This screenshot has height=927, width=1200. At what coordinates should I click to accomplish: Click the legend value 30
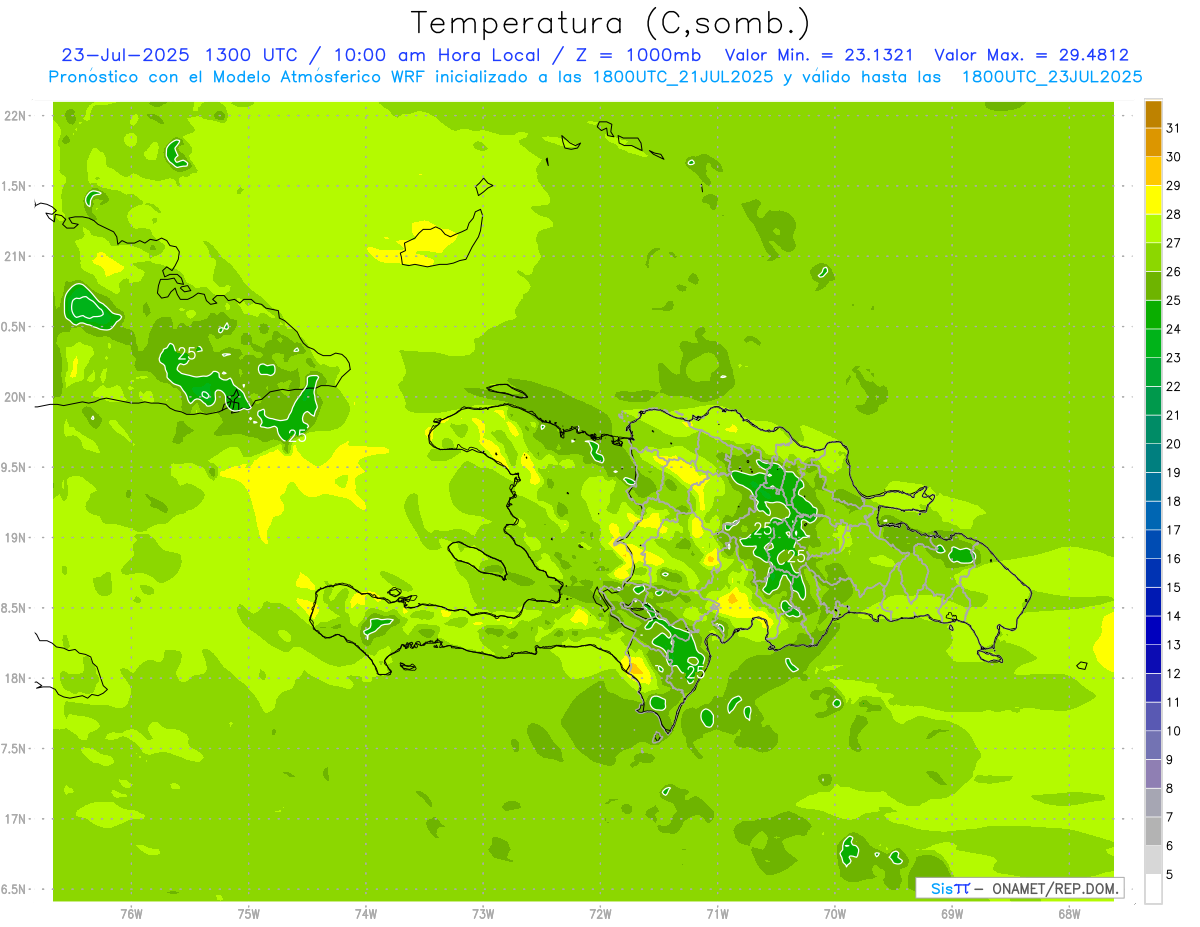pos(1173,157)
